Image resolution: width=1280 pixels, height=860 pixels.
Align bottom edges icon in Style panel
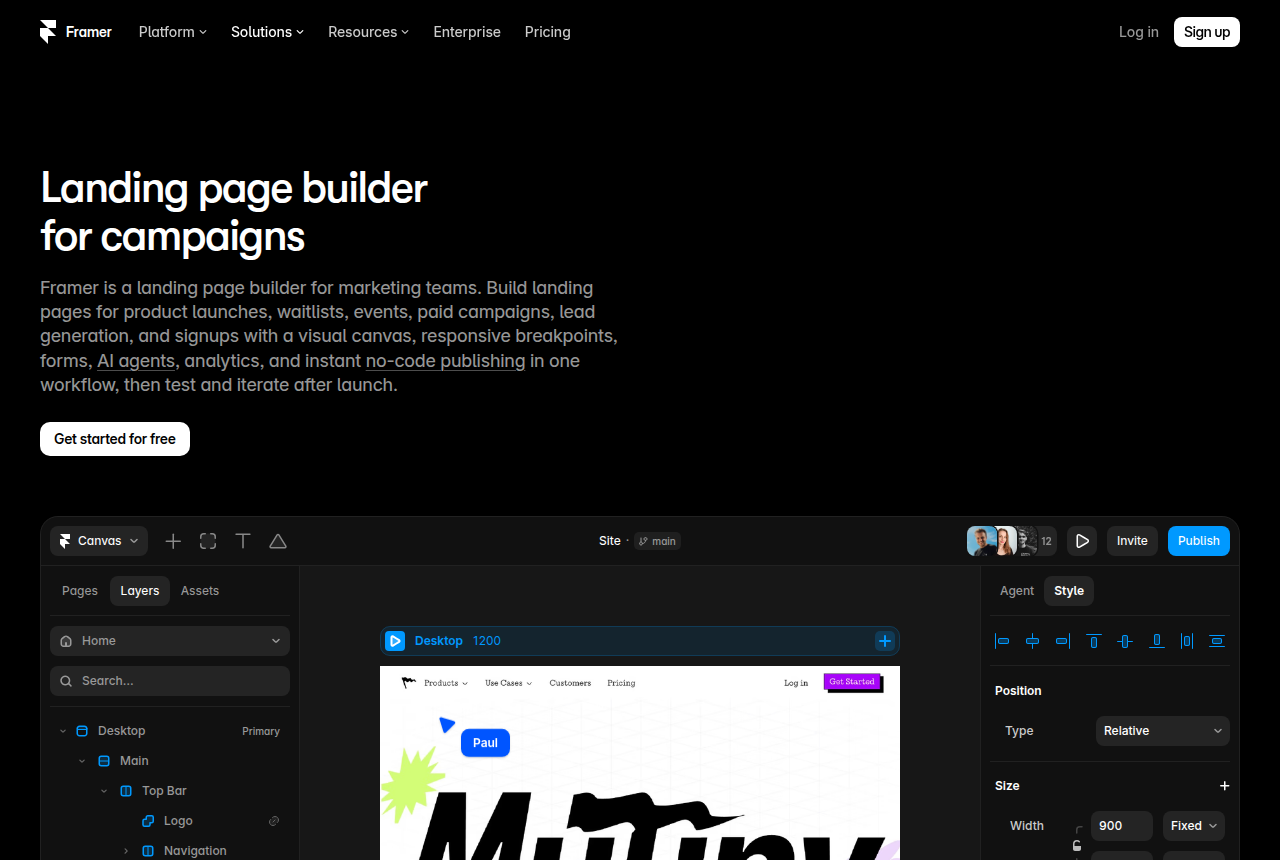(x=1156, y=641)
